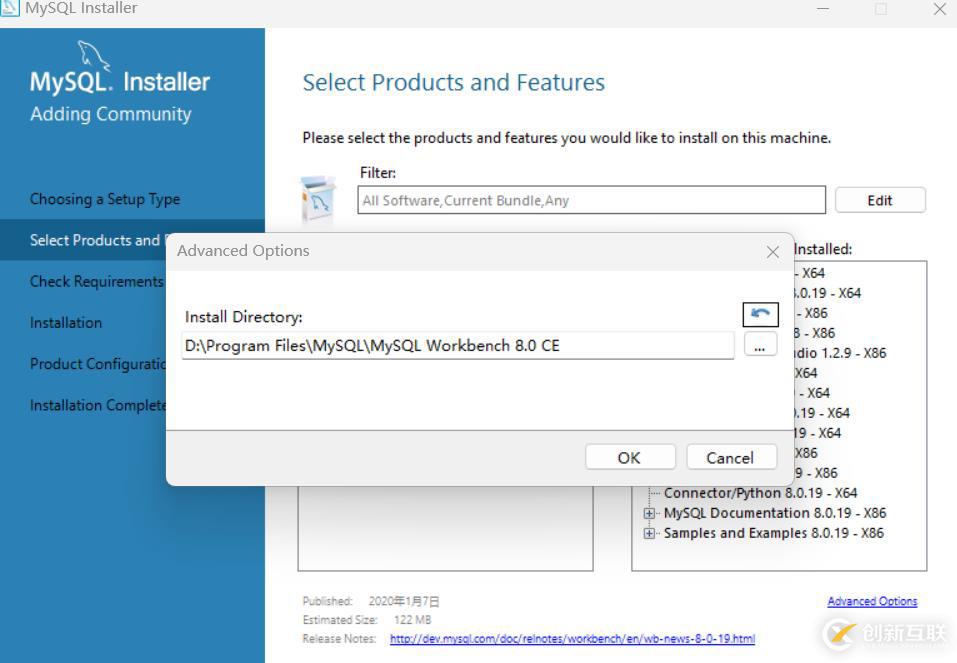Click the Estimated Size 122 MB value
This screenshot has width=957, height=663.
coord(413,620)
